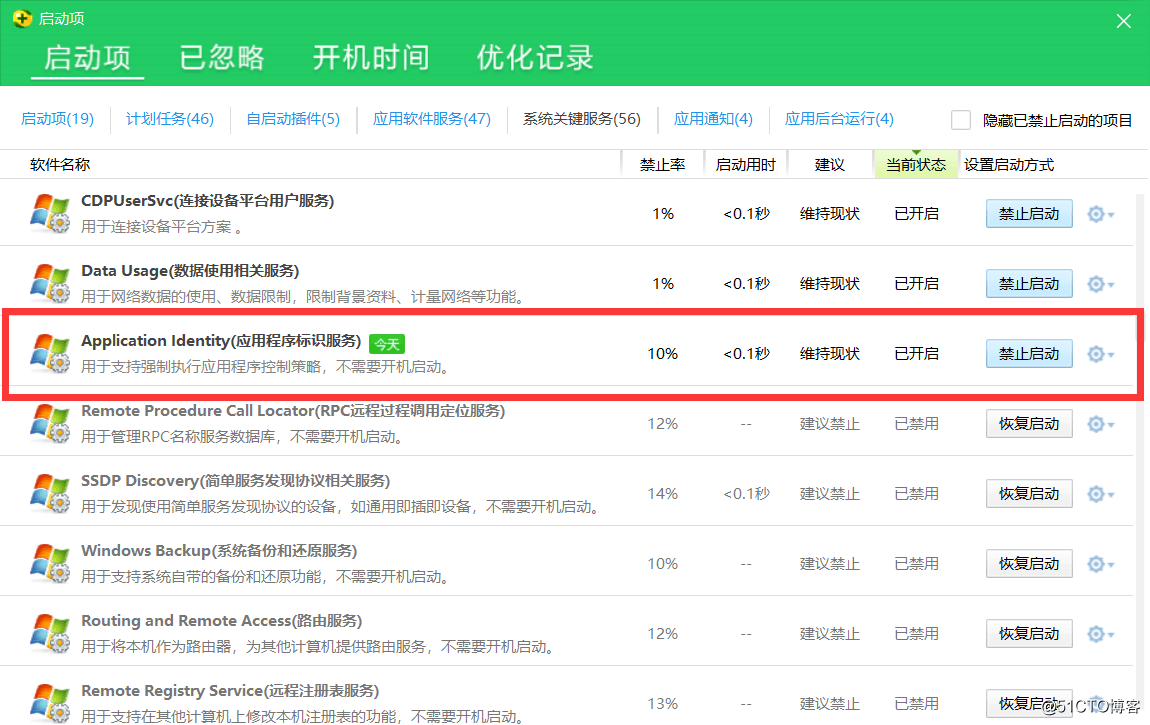Click the Data Usage service icon
The height and width of the screenshot is (725, 1150).
point(50,283)
